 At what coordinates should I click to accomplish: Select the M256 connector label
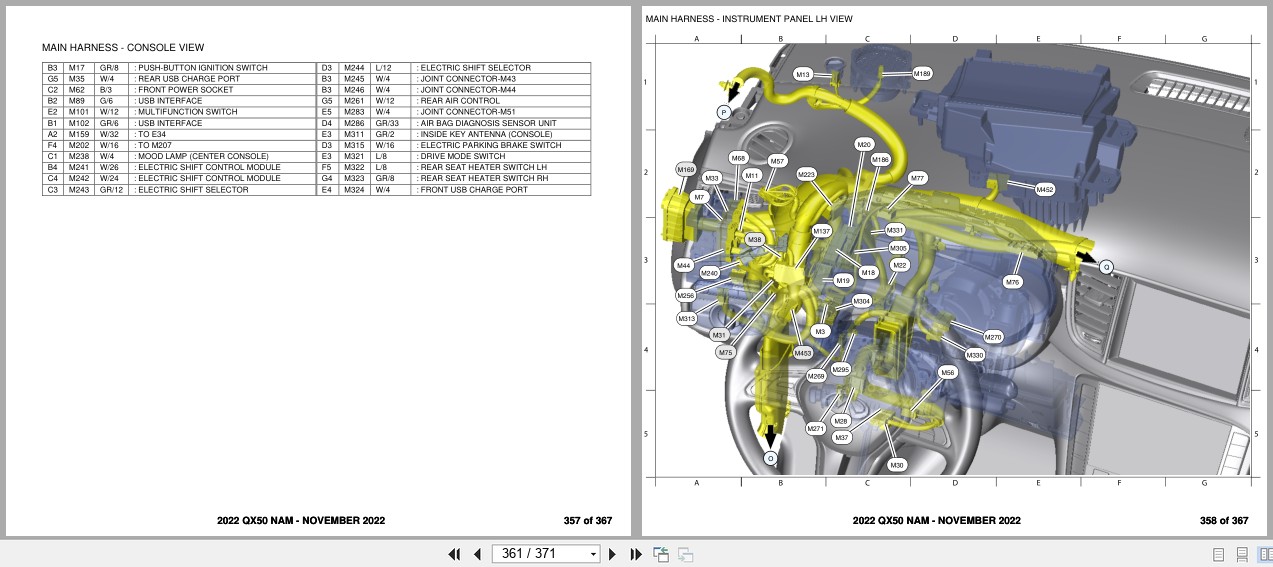[685, 296]
